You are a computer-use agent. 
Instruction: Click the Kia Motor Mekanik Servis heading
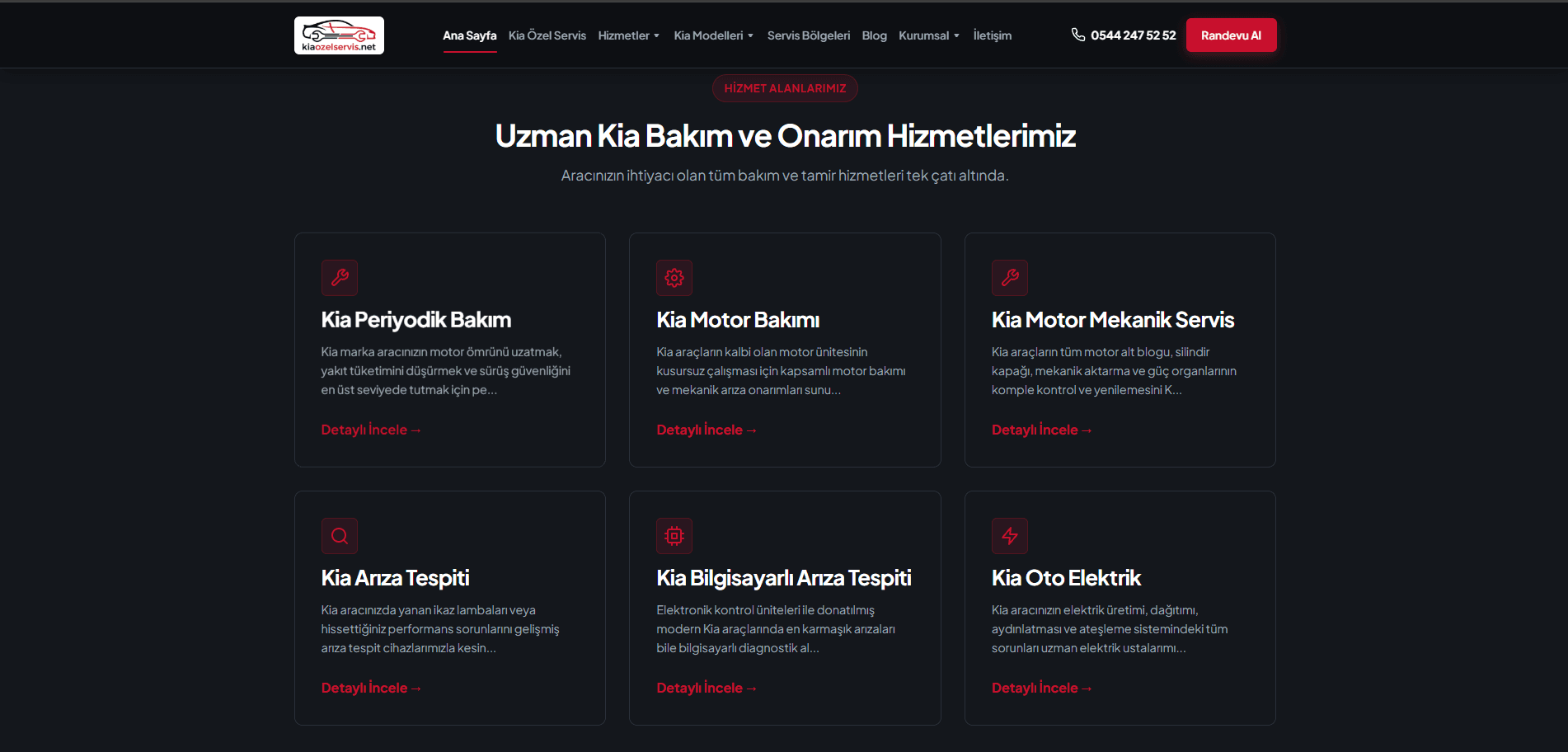point(1113,320)
